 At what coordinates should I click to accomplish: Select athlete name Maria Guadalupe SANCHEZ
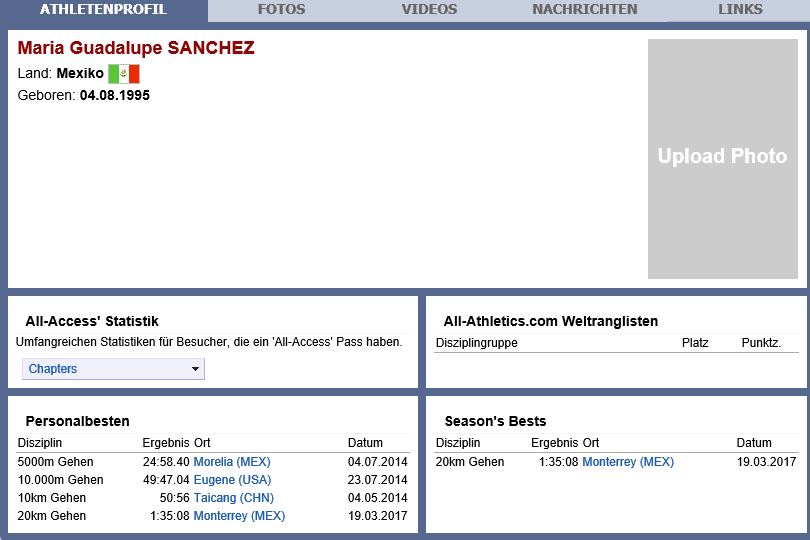(136, 48)
